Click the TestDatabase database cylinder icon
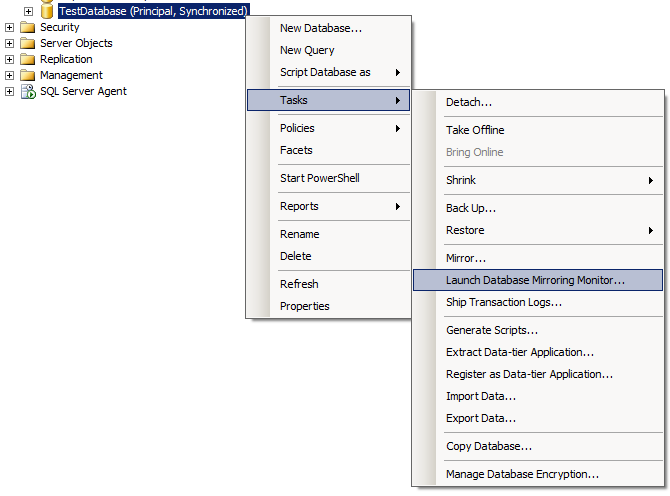 (47, 11)
